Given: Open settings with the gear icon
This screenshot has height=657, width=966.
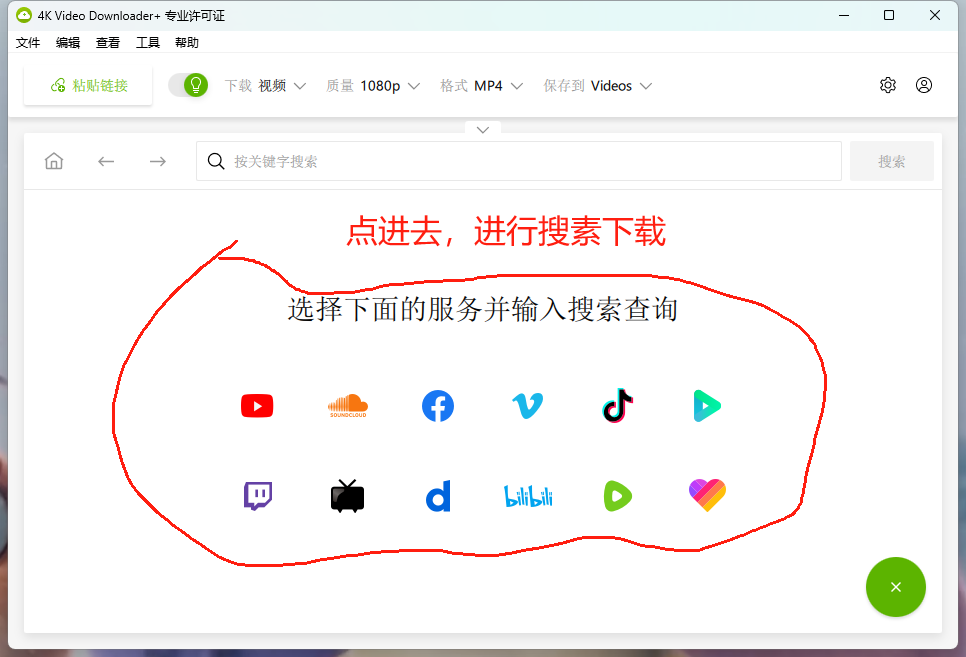Looking at the screenshot, I should click(888, 85).
